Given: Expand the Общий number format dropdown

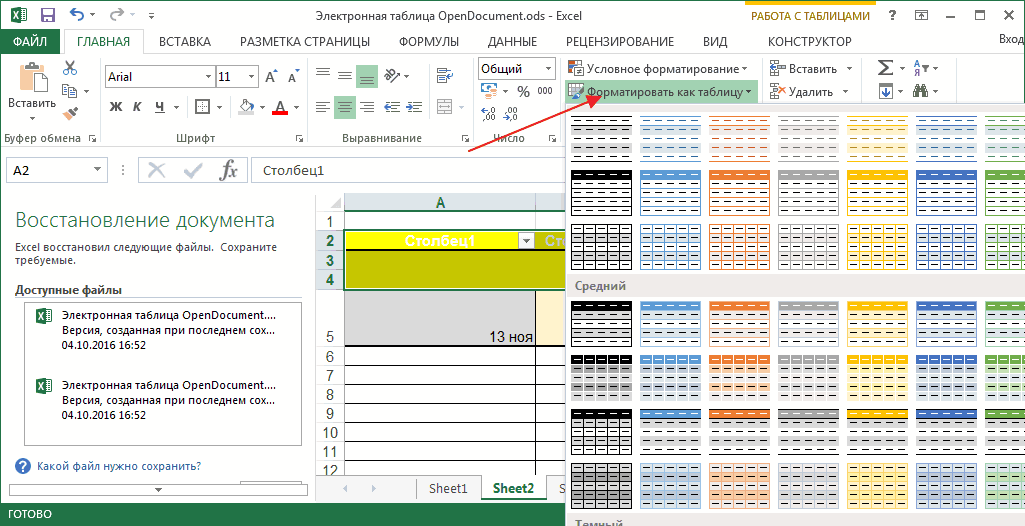Looking at the screenshot, I should click(x=548, y=69).
